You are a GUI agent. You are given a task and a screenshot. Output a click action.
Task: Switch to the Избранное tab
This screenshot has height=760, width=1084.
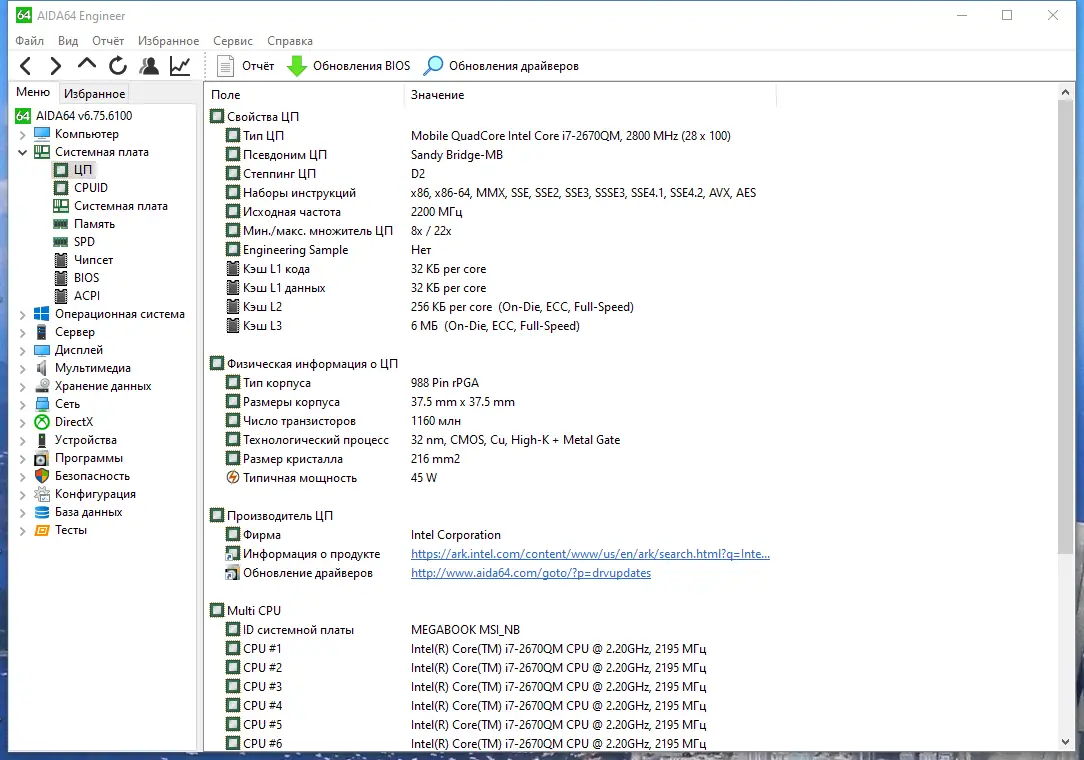[93, 92]
